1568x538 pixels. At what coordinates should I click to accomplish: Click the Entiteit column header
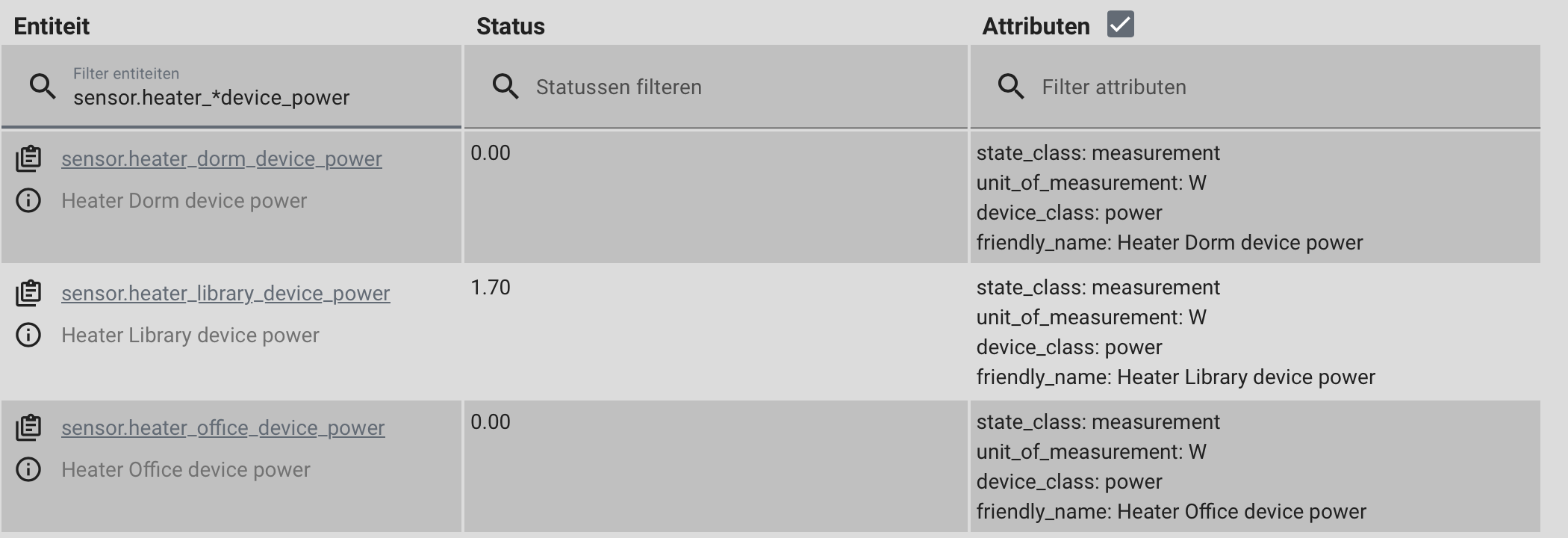pyautogui.click(x=52, y=25)
